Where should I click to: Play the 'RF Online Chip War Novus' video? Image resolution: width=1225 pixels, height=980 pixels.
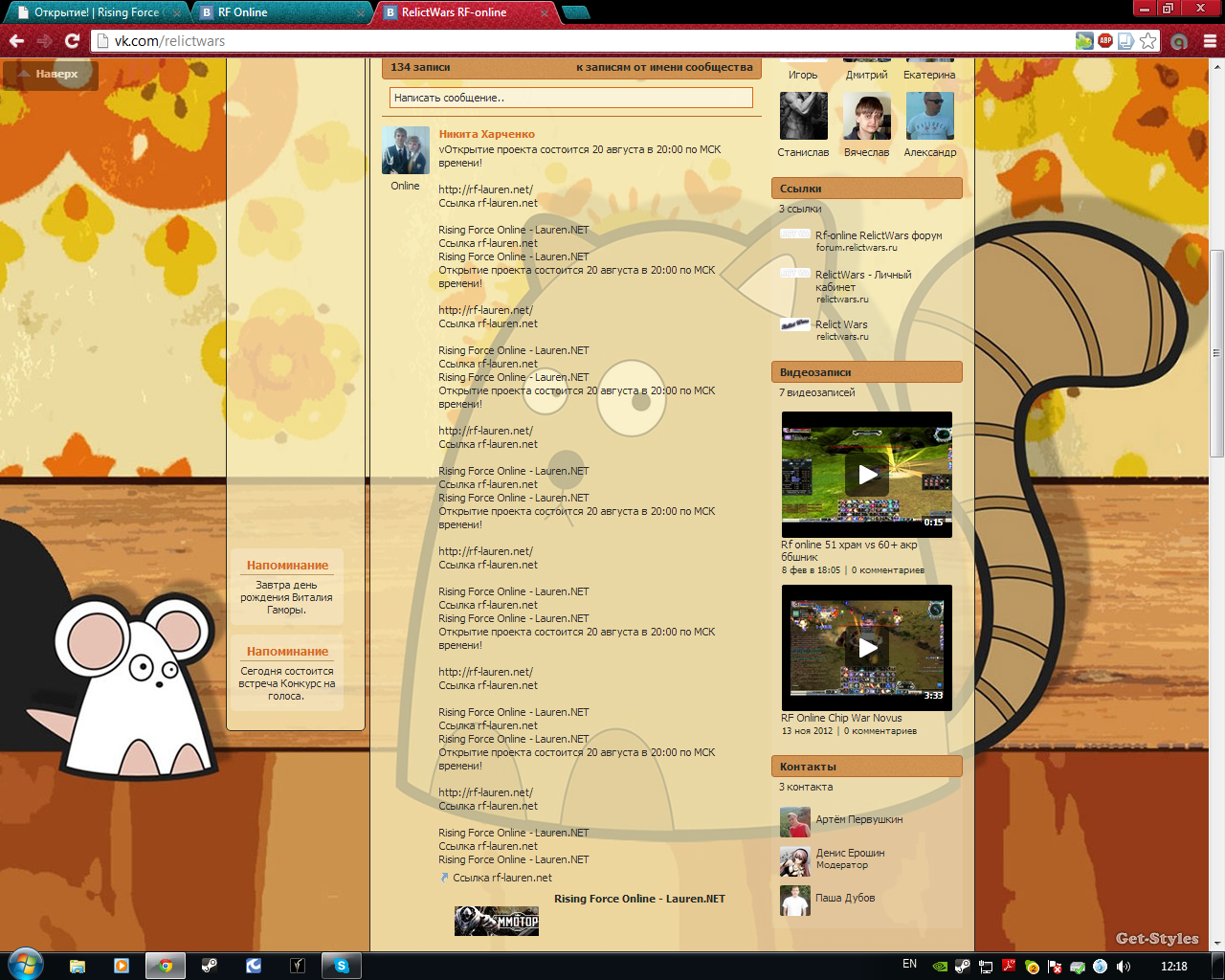(x=867, y=648)
